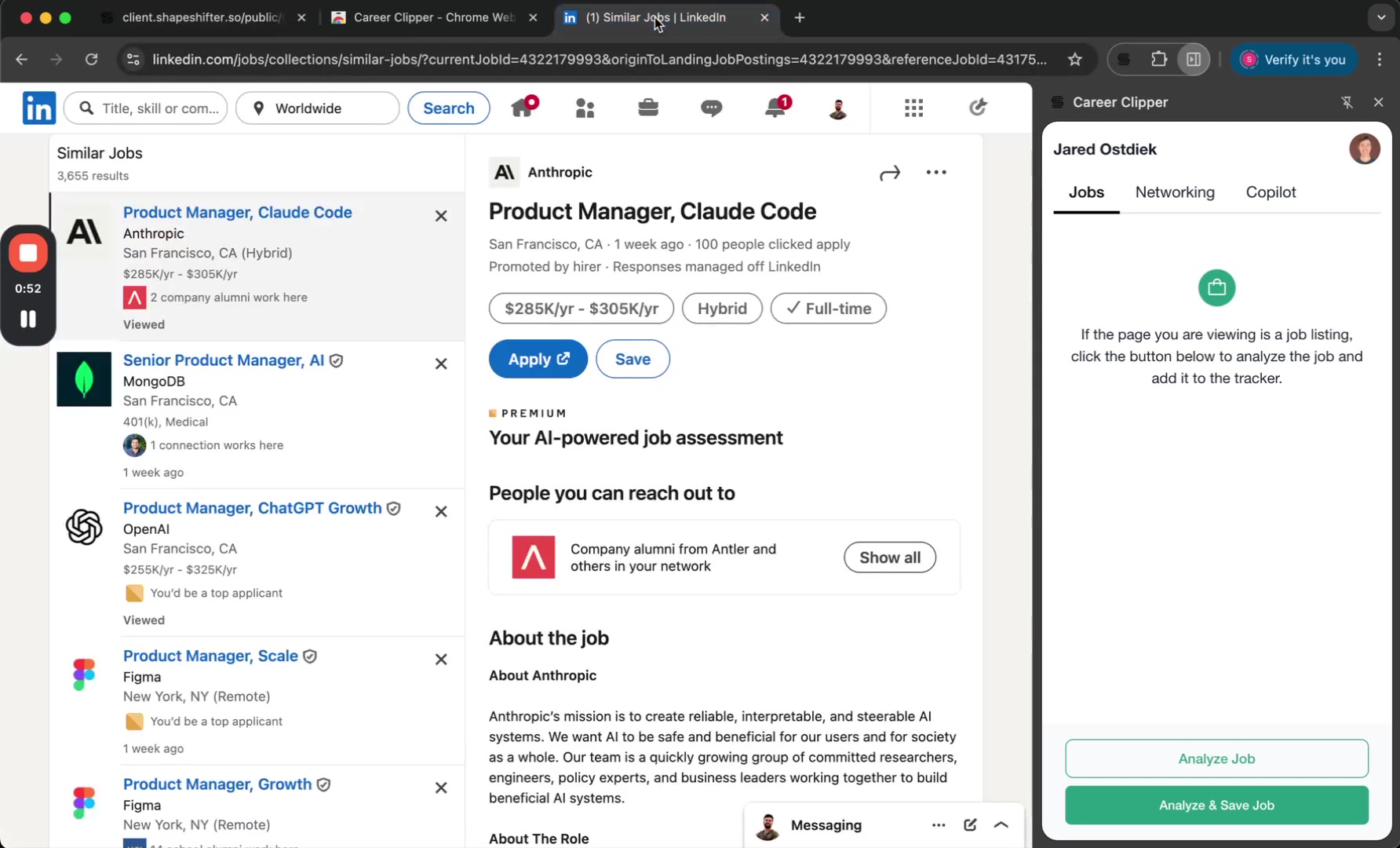Click the Apply button for Claude Code role

pyautogui.click(x=538, y=359)
